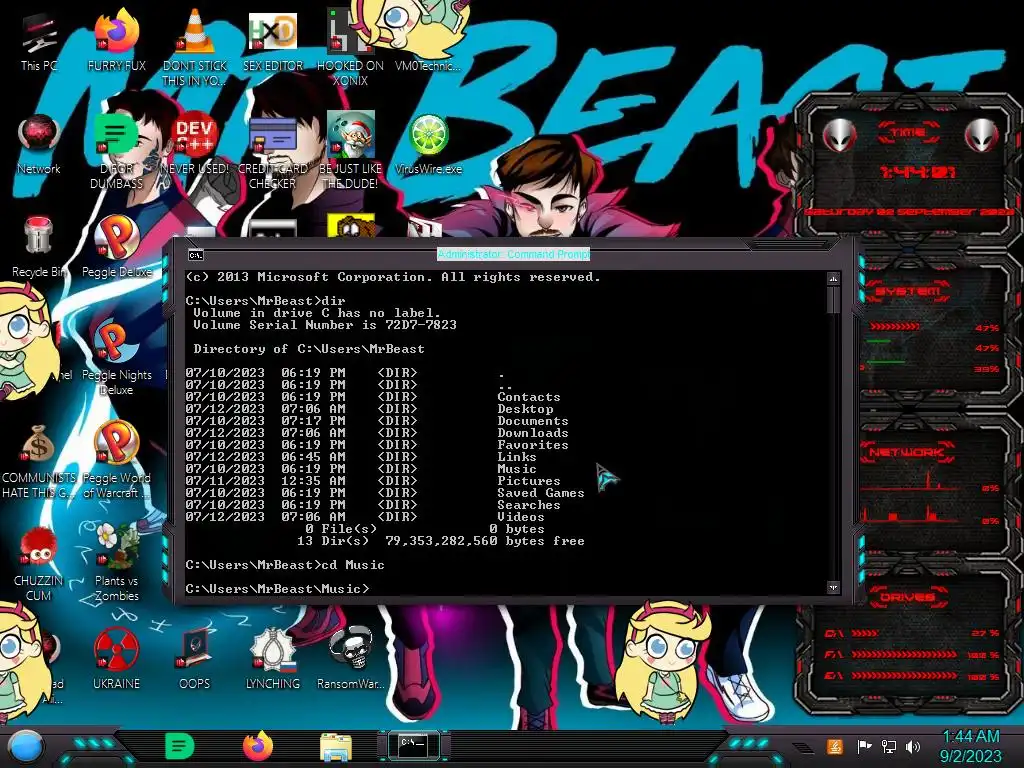The width and height of the screenshot is (1024, 768).
Task: Click the Command Prompt scrollbar thumb
Action: [833, 300]
